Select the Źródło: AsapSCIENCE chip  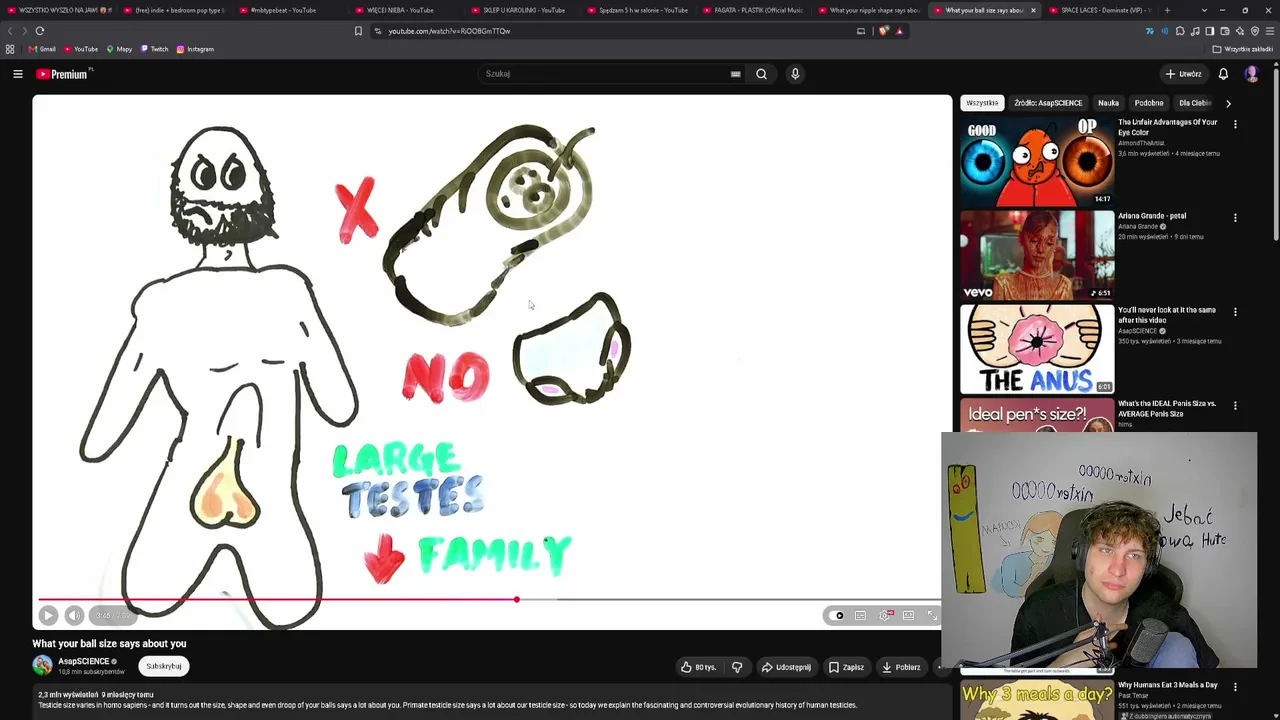point(1048,103)
